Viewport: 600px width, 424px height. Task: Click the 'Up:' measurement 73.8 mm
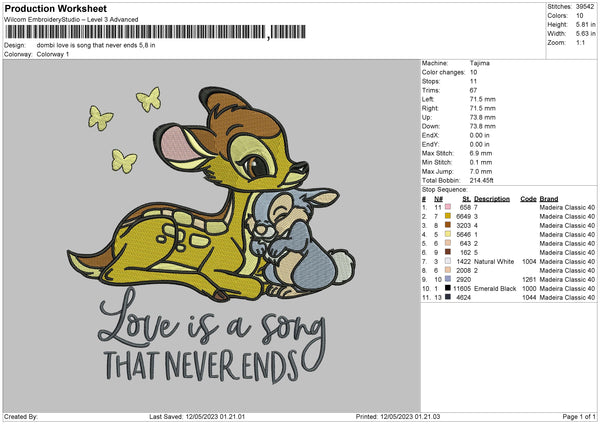(x=483, y=117)
